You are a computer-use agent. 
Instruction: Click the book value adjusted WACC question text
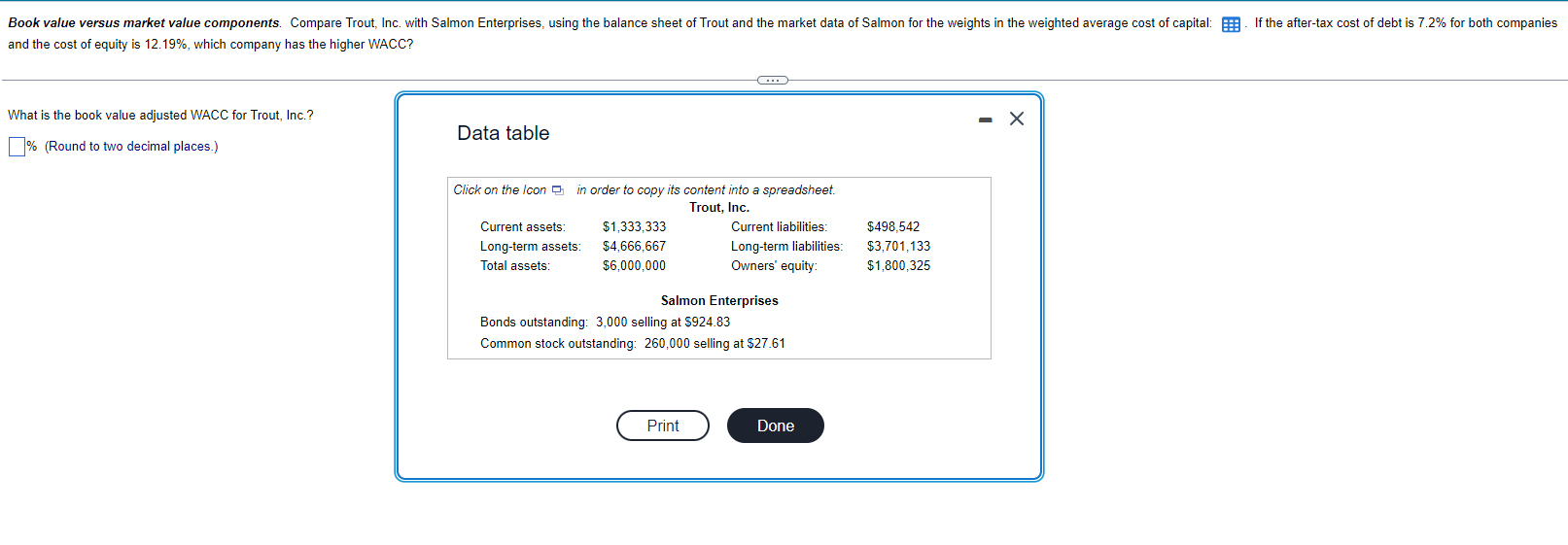160,115
